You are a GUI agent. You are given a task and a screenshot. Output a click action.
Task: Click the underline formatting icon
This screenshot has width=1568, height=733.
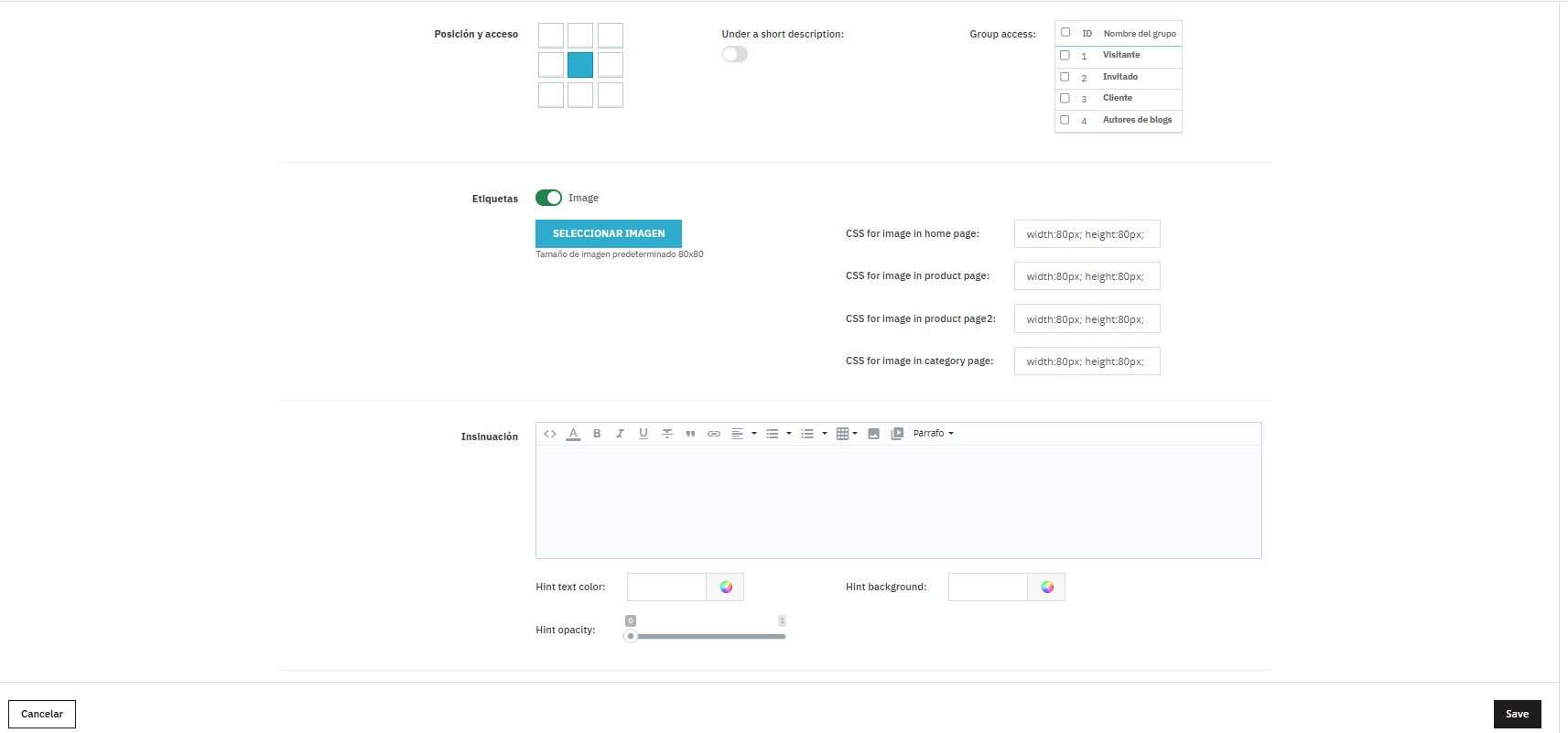tap(643, 434)
